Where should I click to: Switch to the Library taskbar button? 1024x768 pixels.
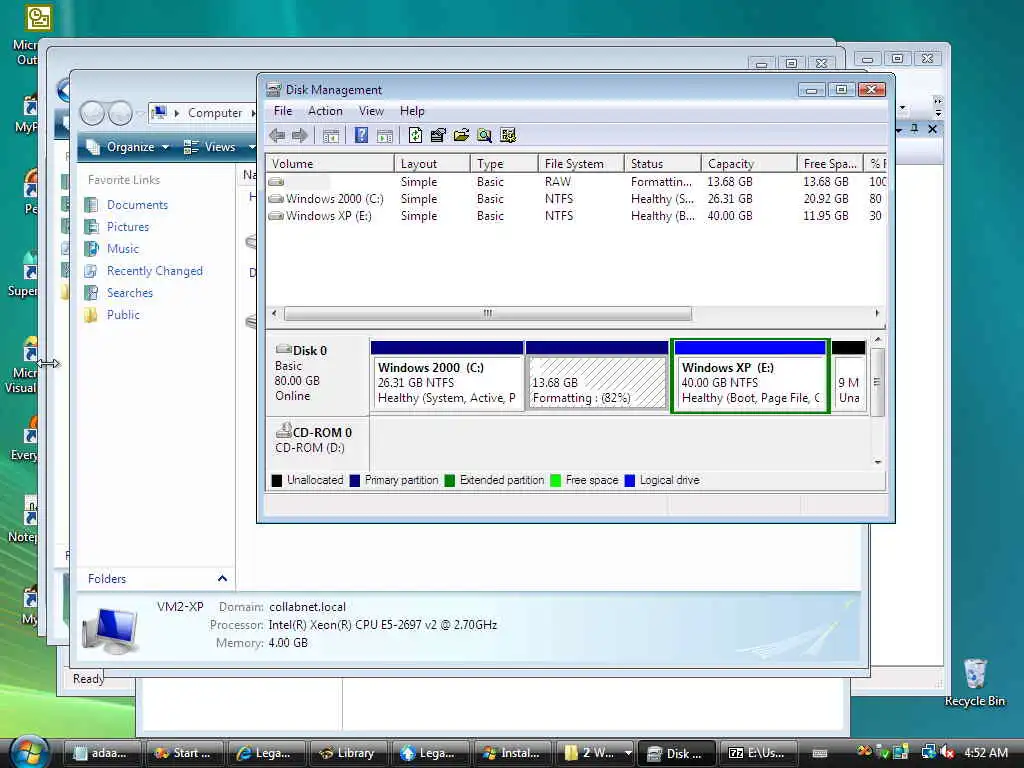pos(348,753)
